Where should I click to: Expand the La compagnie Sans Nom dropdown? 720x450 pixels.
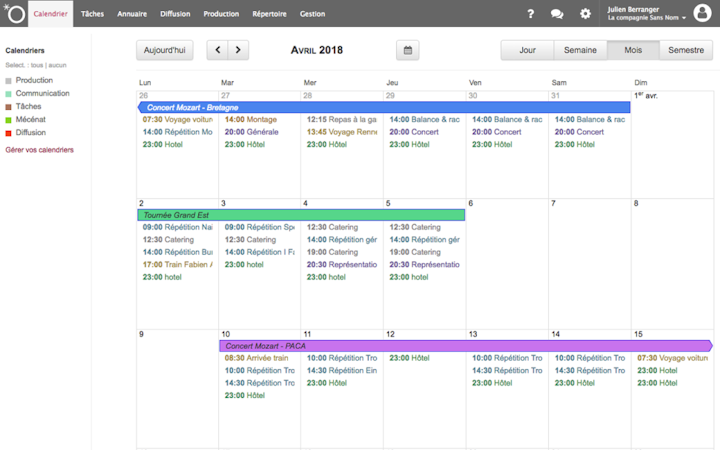pos(648,18)
